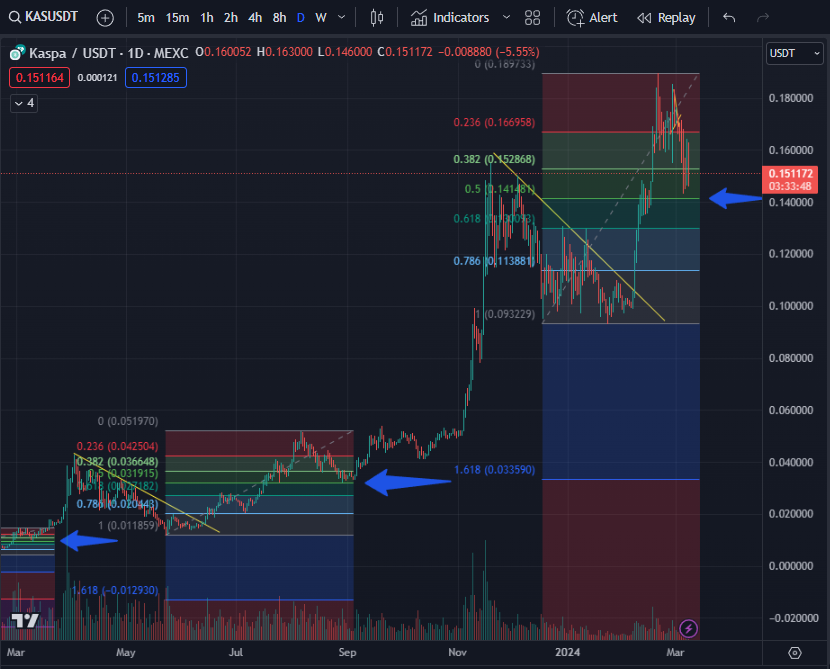Viewport: 830px width, 669px height.
Task: Click the Jul time axis label
Action: [236, 652]
